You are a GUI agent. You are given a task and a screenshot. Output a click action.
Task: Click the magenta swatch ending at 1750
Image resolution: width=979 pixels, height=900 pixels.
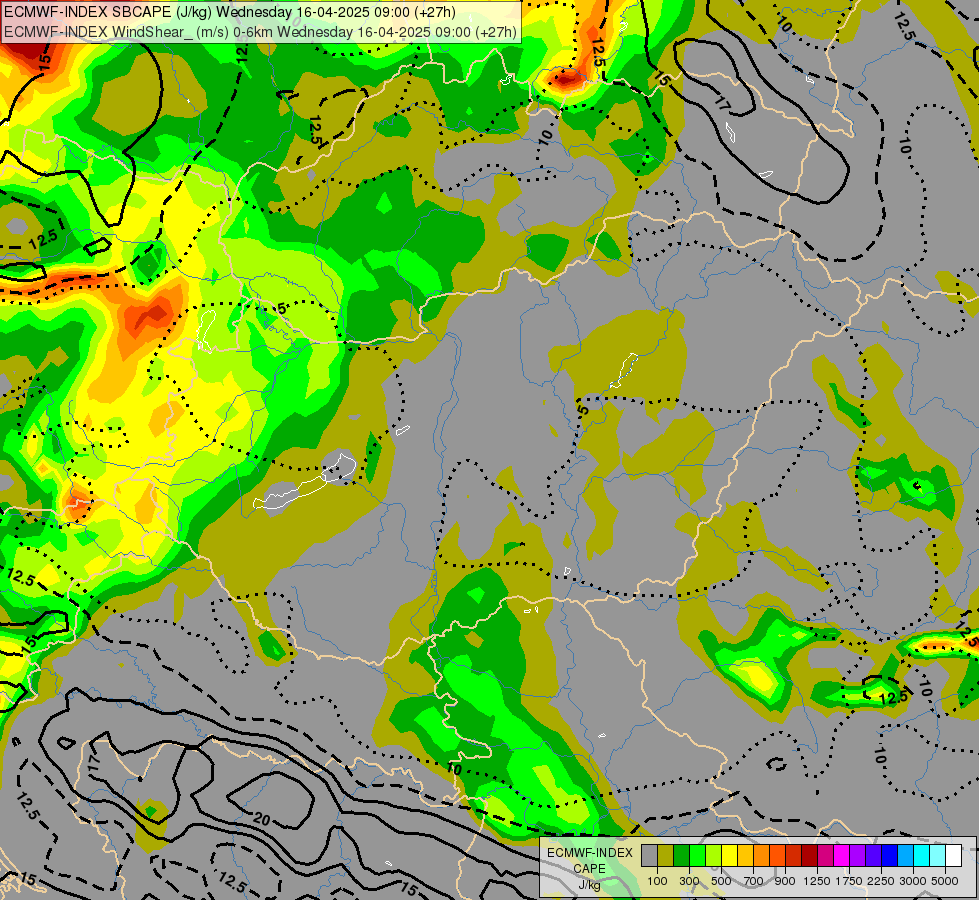(842, 856)
